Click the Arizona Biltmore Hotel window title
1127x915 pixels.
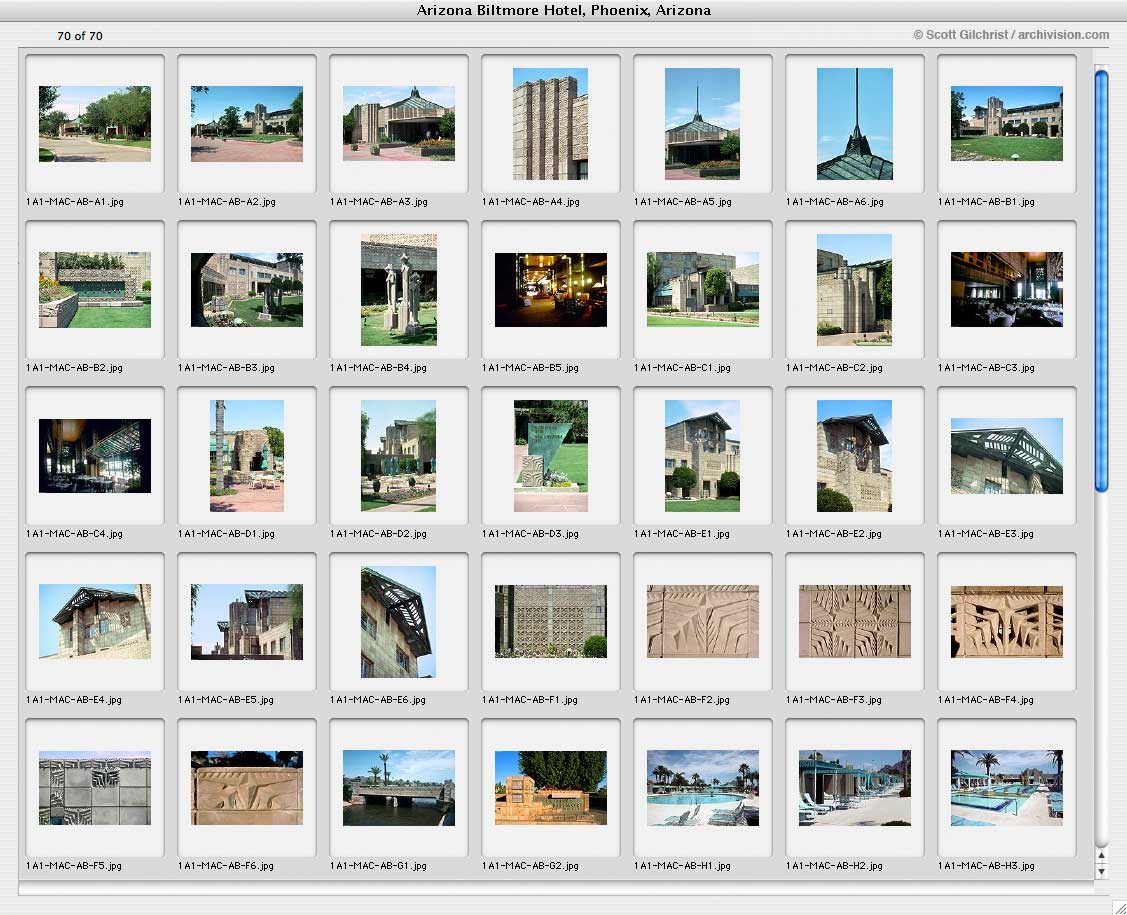pos(564,10)
